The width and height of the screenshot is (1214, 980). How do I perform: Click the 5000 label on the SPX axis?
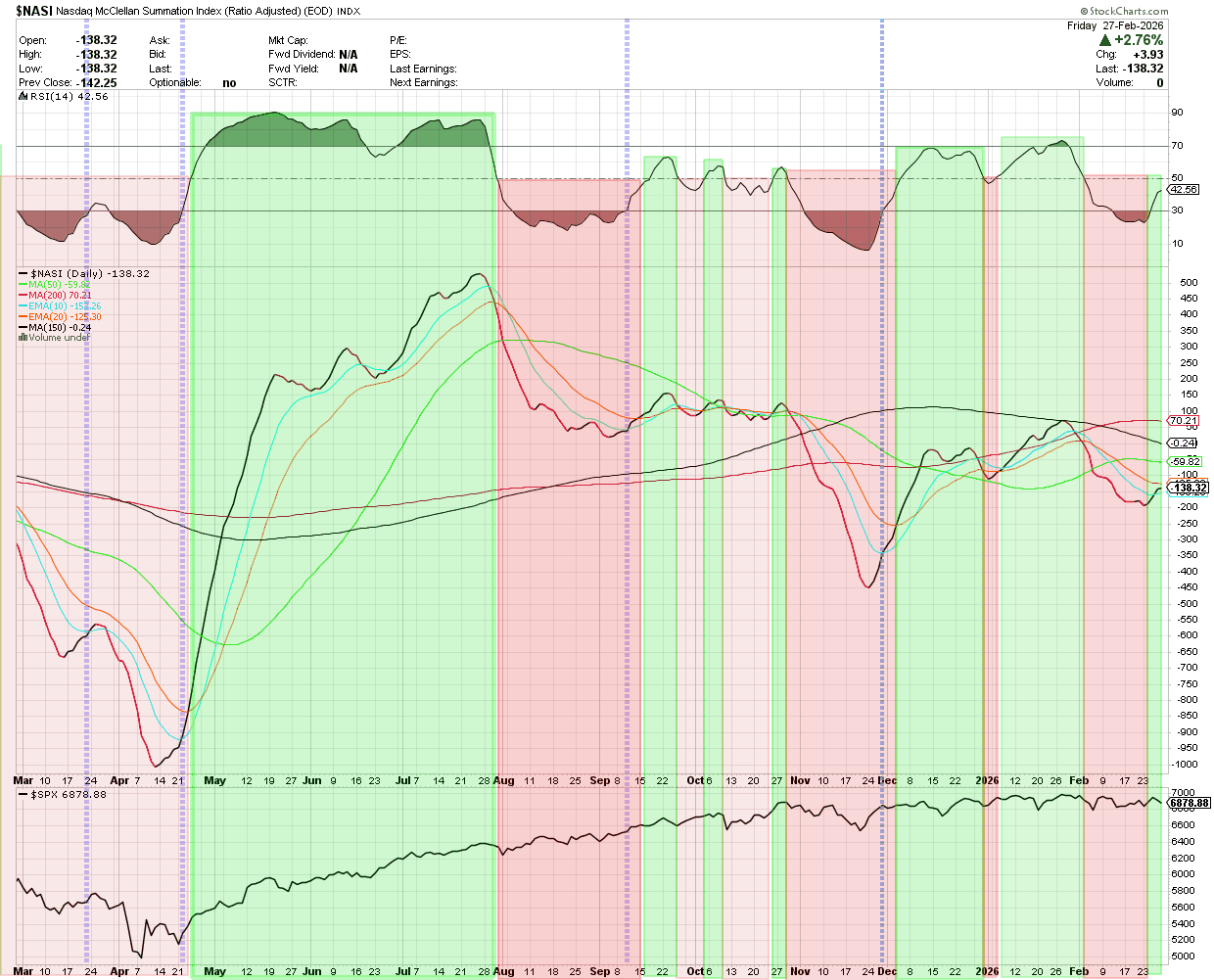pos(1183,957)
